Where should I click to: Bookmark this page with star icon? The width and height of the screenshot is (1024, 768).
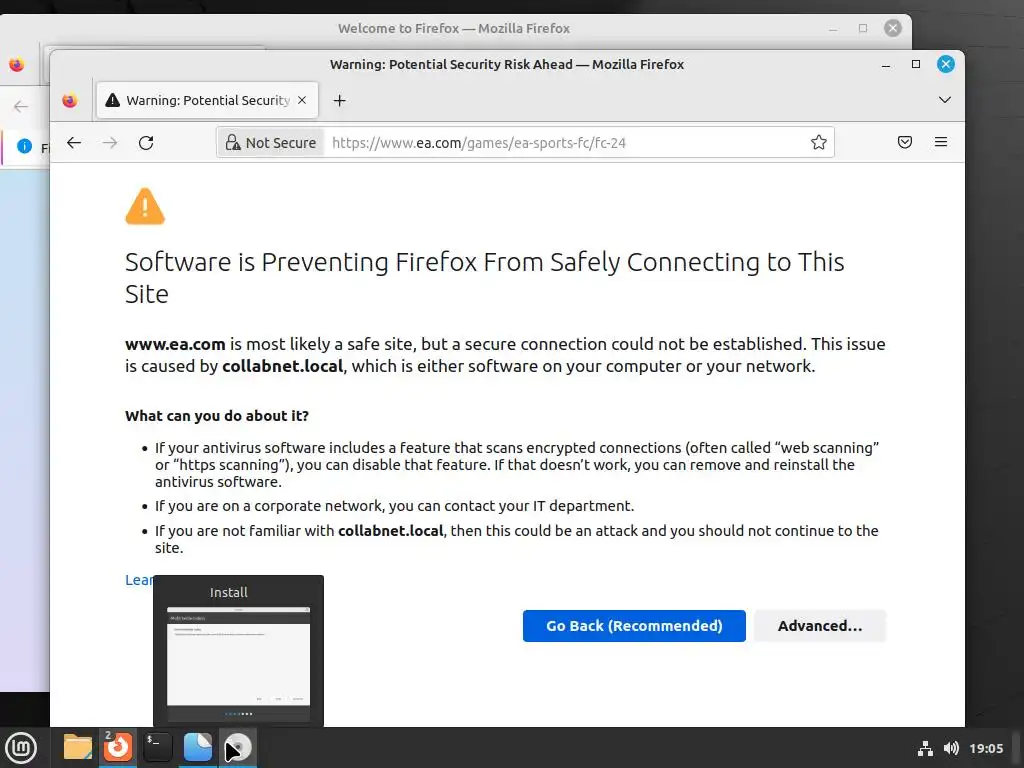pyautogui.click(x=819, y=143)
